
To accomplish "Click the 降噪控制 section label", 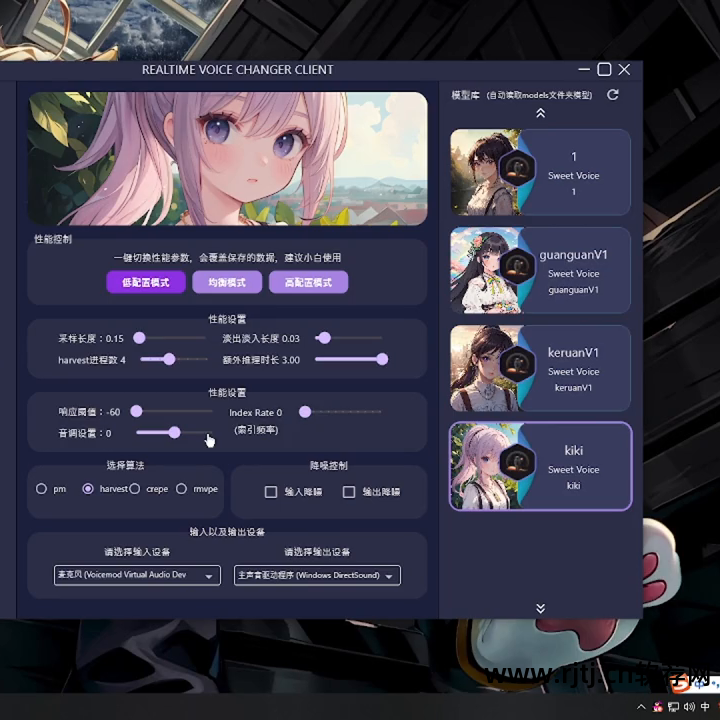I will tap(329, 466).
